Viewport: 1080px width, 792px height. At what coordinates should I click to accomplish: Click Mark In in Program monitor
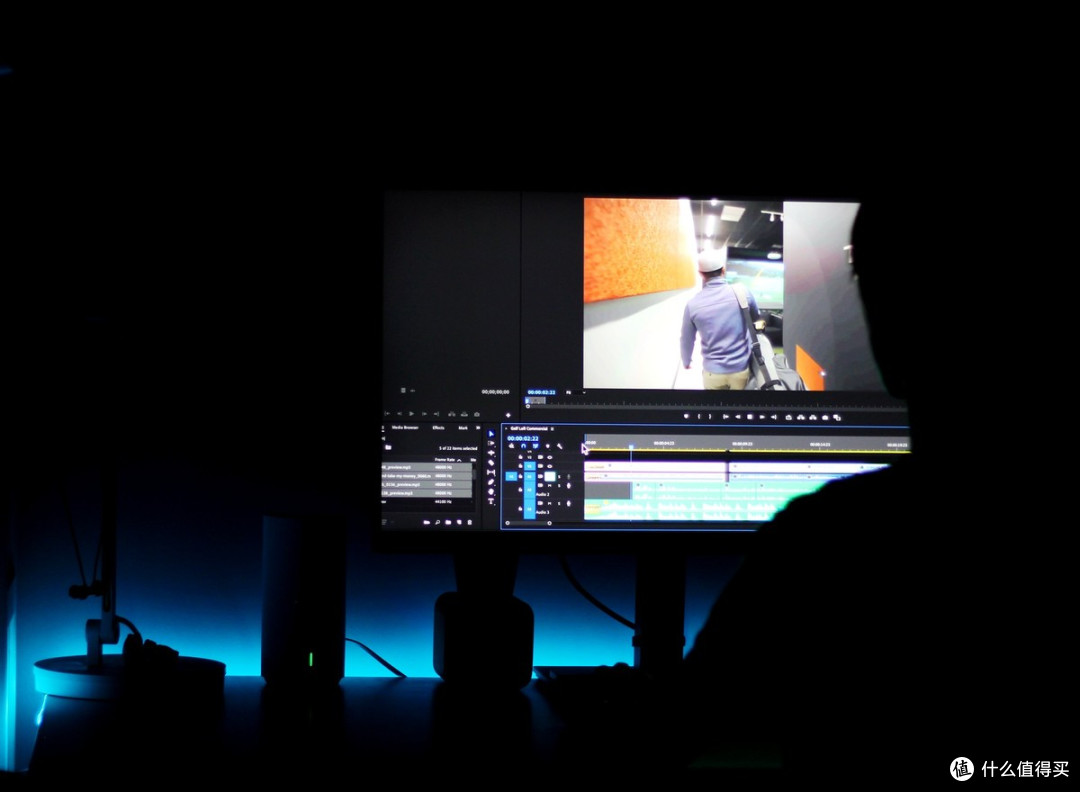pos(698,417)
